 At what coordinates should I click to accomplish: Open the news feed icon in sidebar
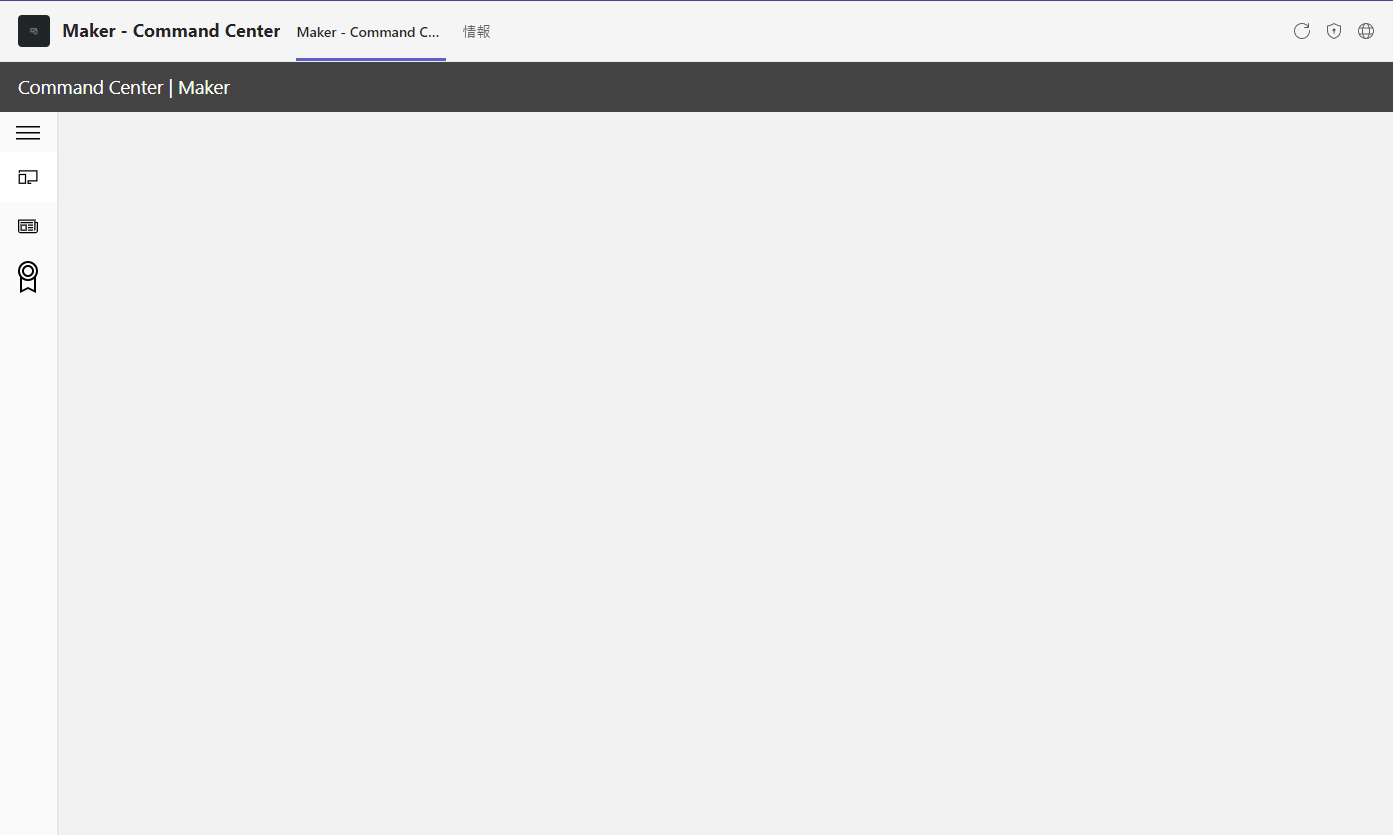pyautogui.click(x=28, y=227)
